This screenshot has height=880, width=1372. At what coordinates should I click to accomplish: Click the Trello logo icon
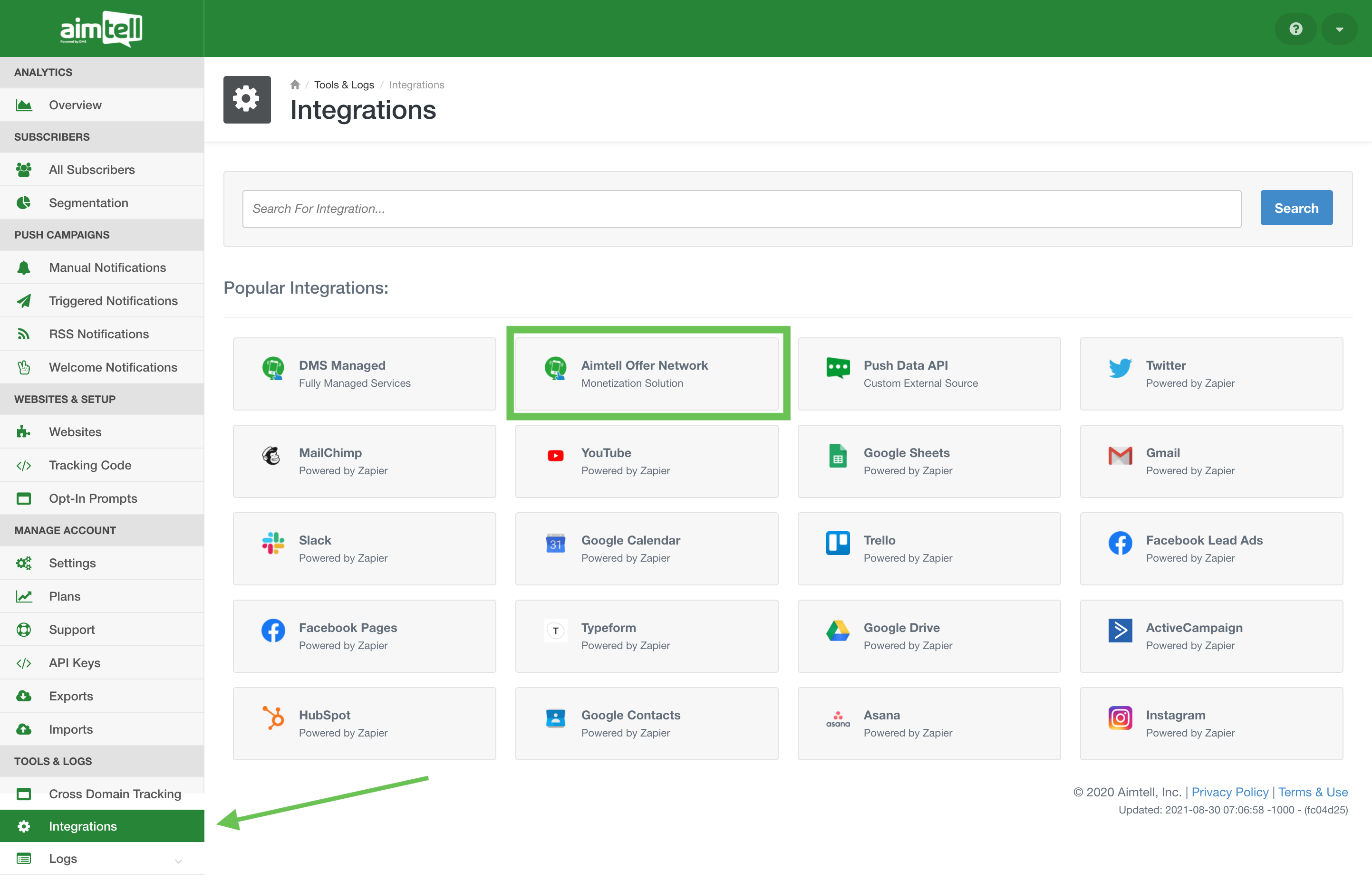pos(838,543)
